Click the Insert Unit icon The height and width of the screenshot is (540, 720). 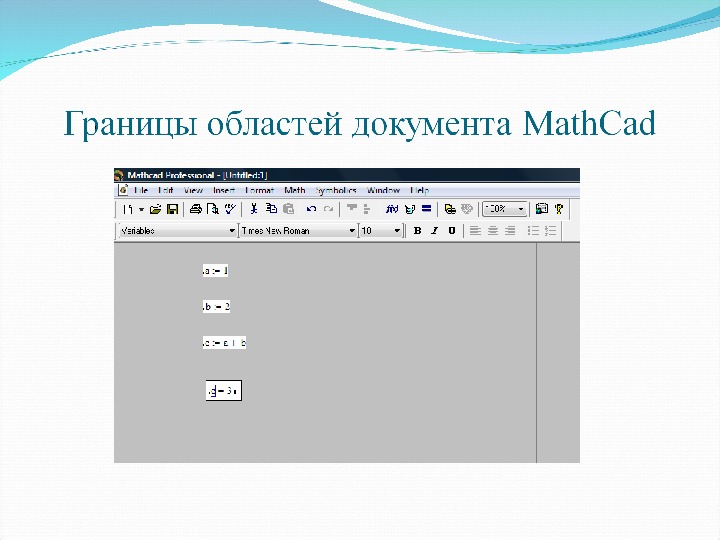tap(410, 209)
